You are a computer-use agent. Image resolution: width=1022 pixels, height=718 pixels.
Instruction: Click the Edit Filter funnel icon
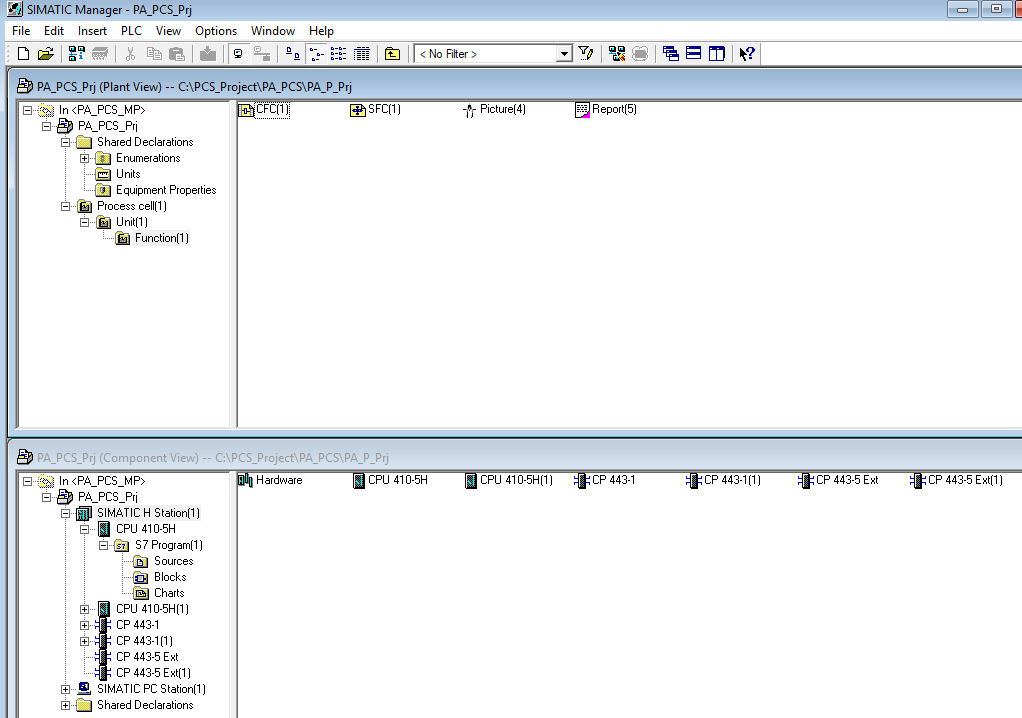click(x=586, y=54)
